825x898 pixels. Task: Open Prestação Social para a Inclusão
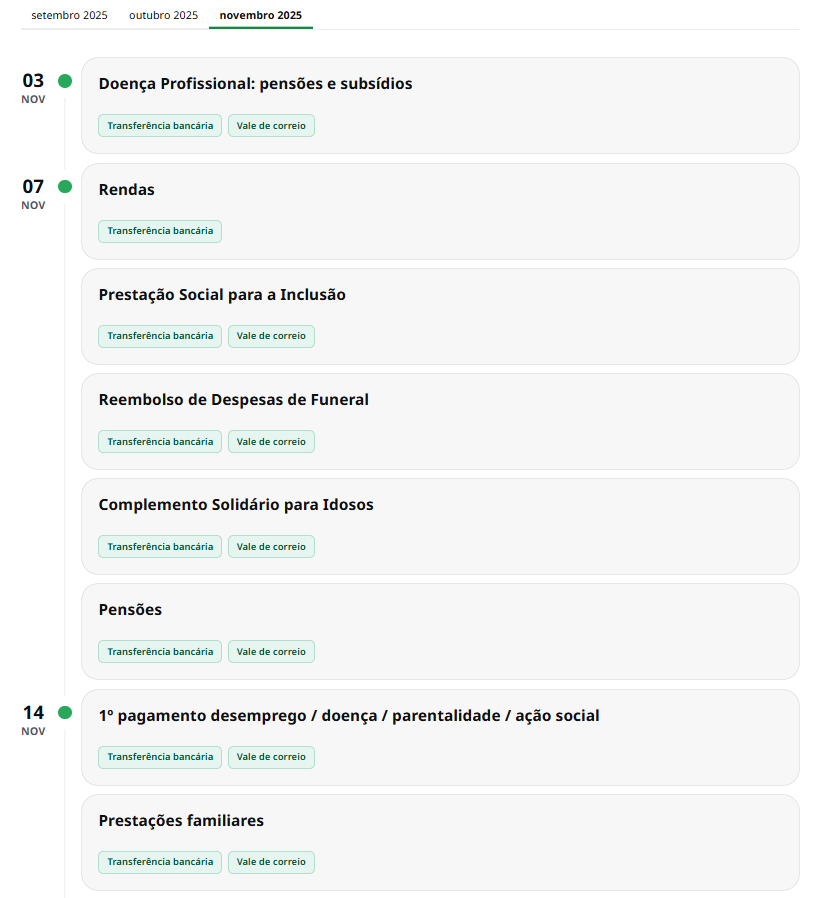tap(222, 295)
